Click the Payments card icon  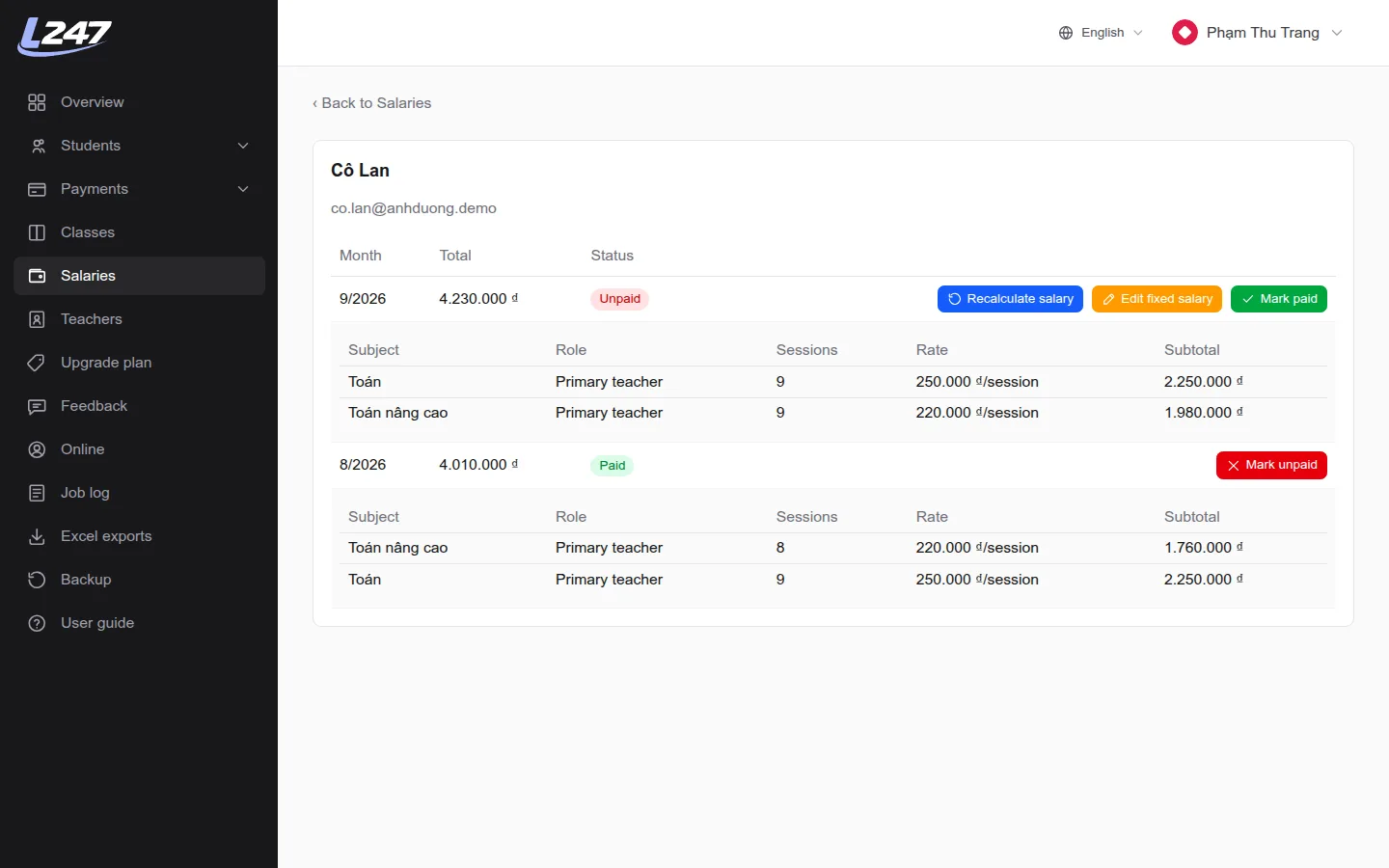37,189
